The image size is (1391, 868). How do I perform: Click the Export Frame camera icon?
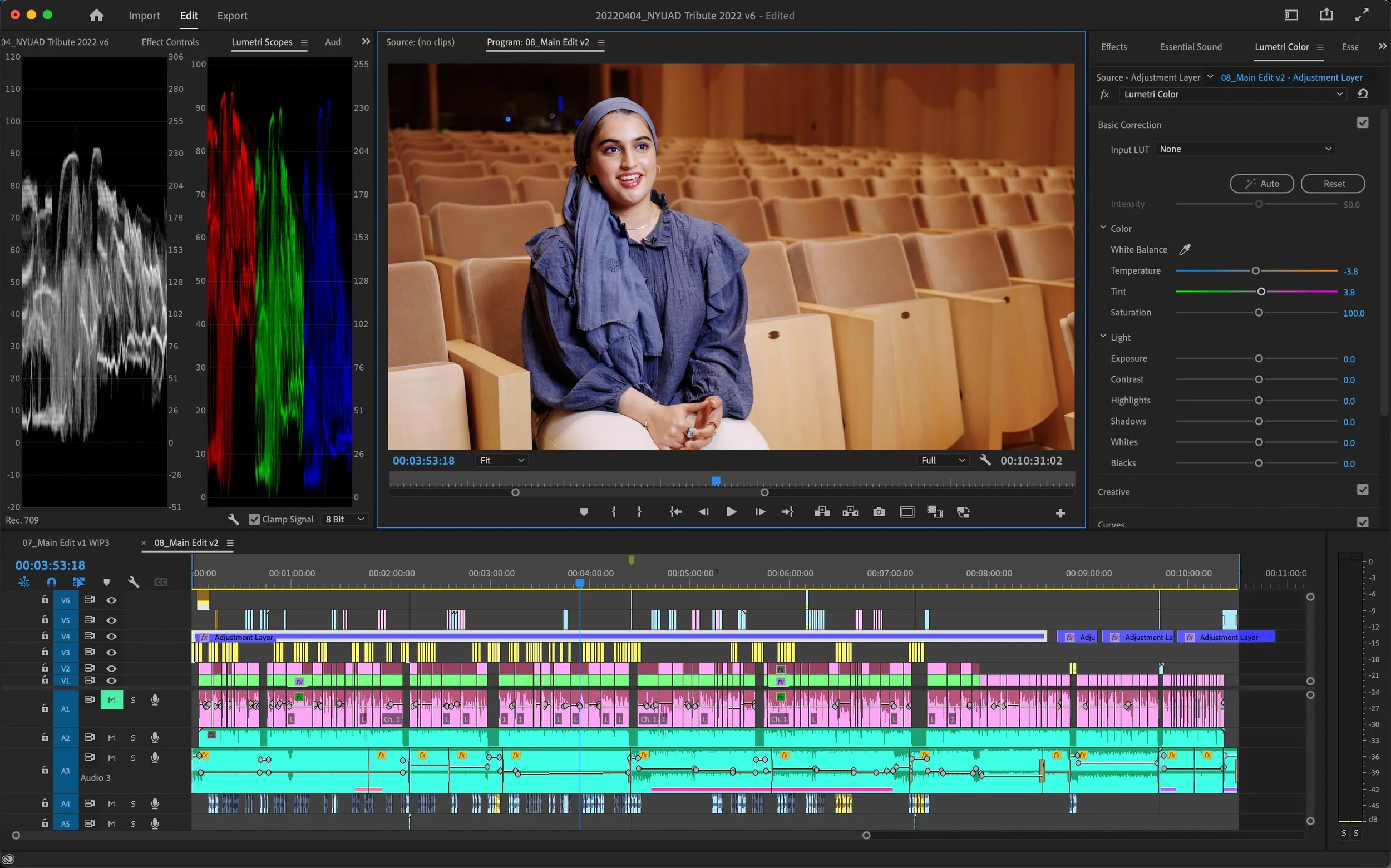coord(879,512)
